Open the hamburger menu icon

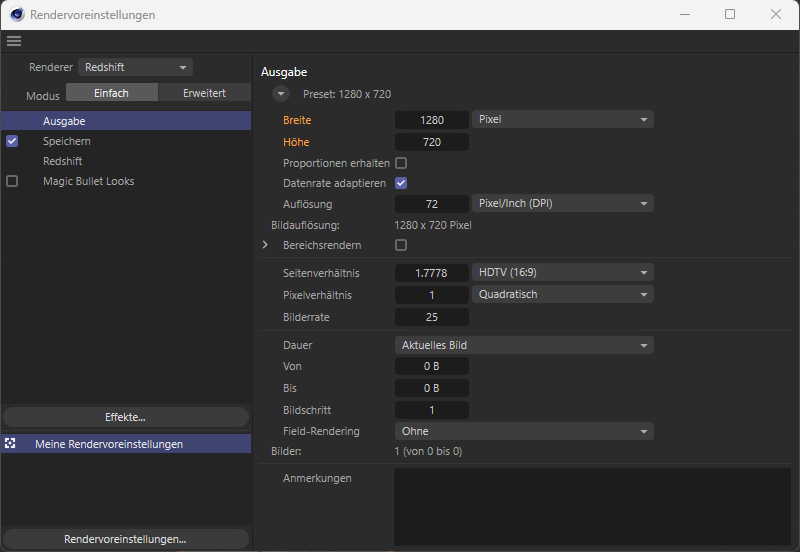point(13,41)
